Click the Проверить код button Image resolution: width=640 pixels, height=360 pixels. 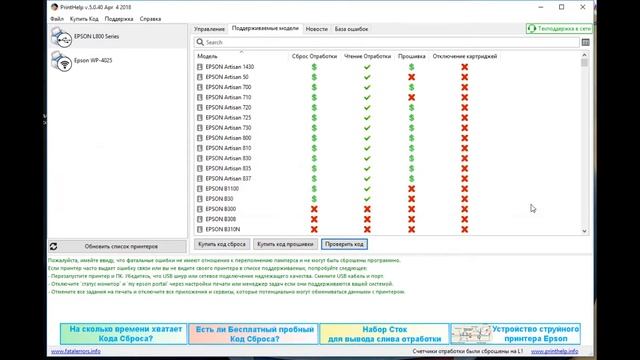344,244
